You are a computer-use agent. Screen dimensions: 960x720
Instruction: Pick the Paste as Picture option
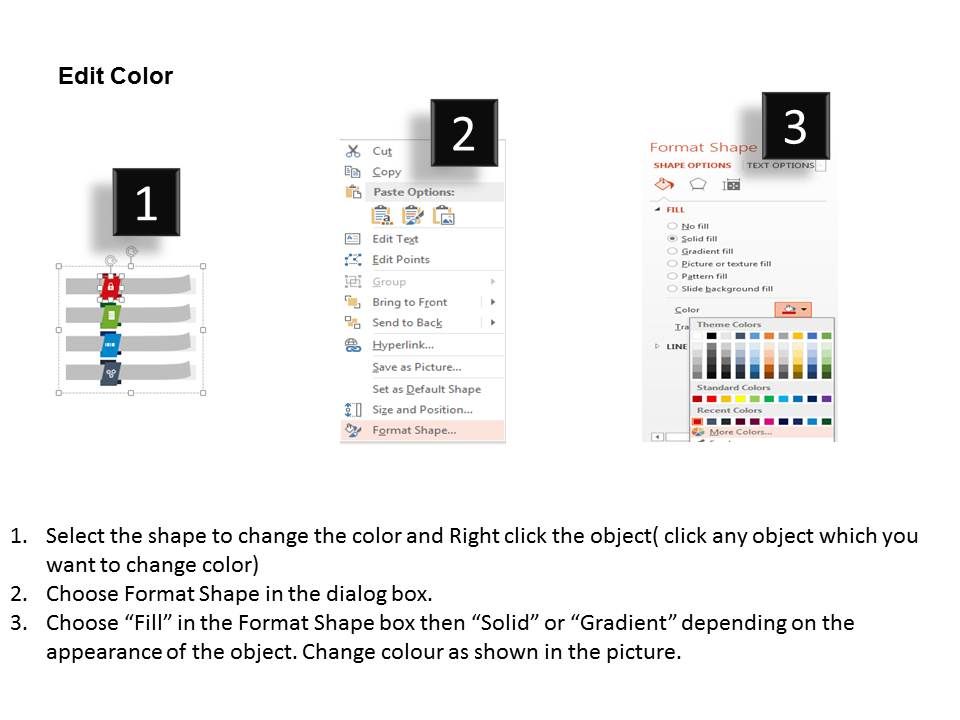(x=441, y=216)
